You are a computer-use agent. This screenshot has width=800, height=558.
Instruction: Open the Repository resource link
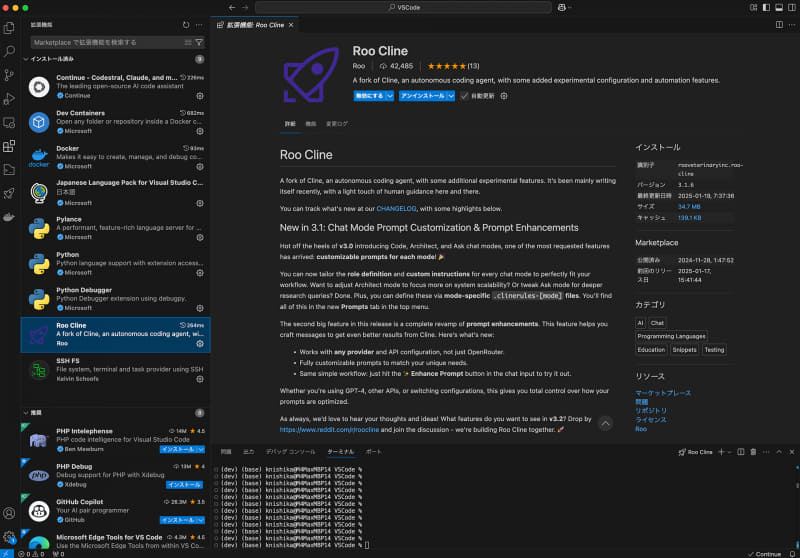(x=651, y=411)
